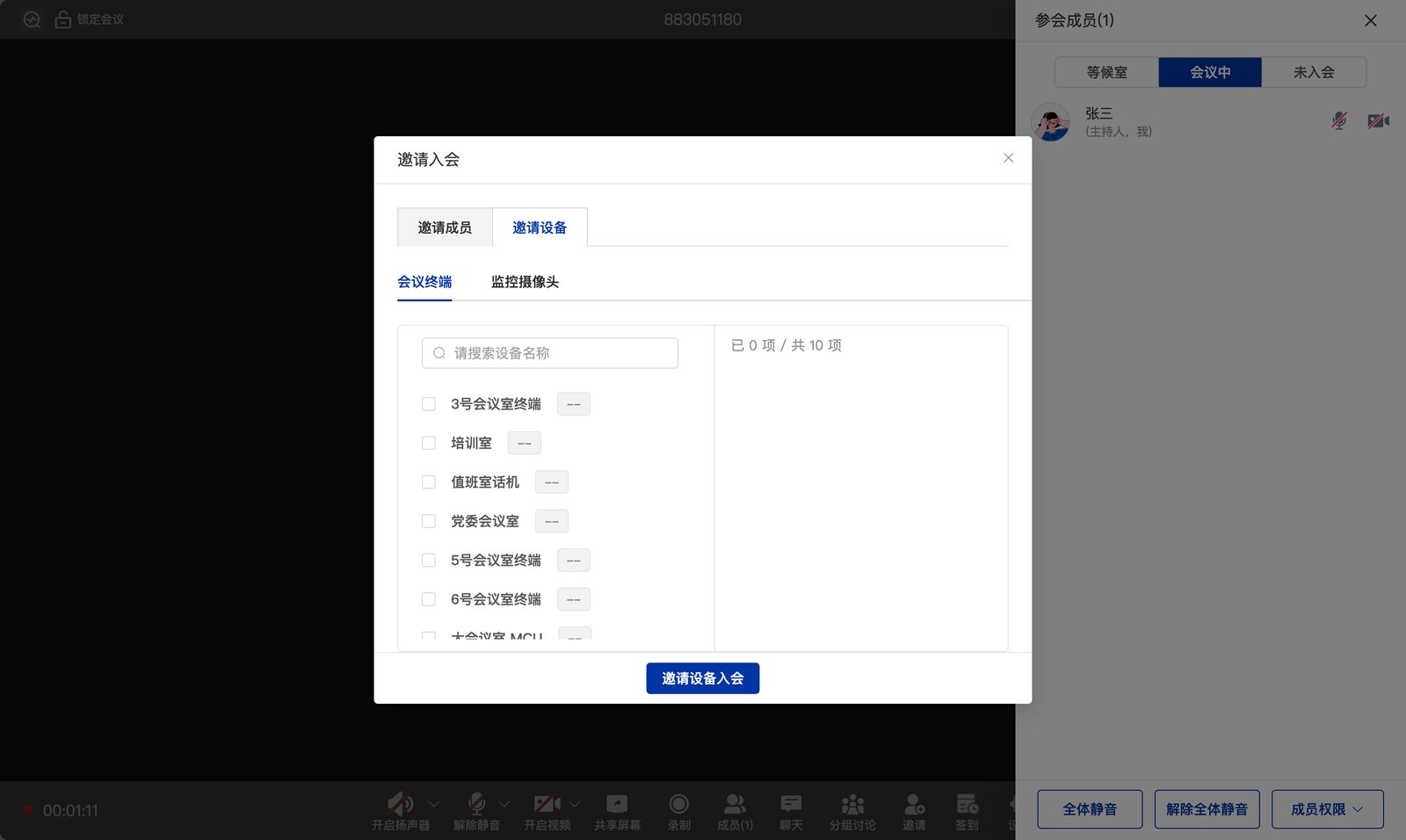Click the invite icon in the toolbar
Screen dimensions: 1406x840
(x=914, y=803)
